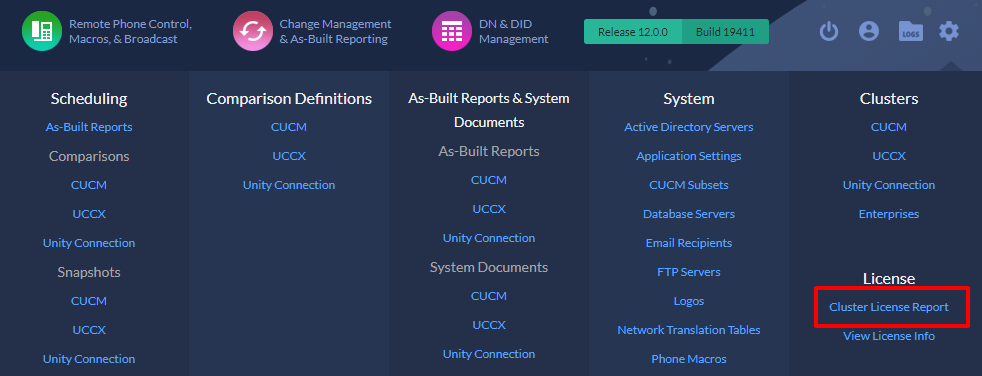Open Phone Macros

689,359
